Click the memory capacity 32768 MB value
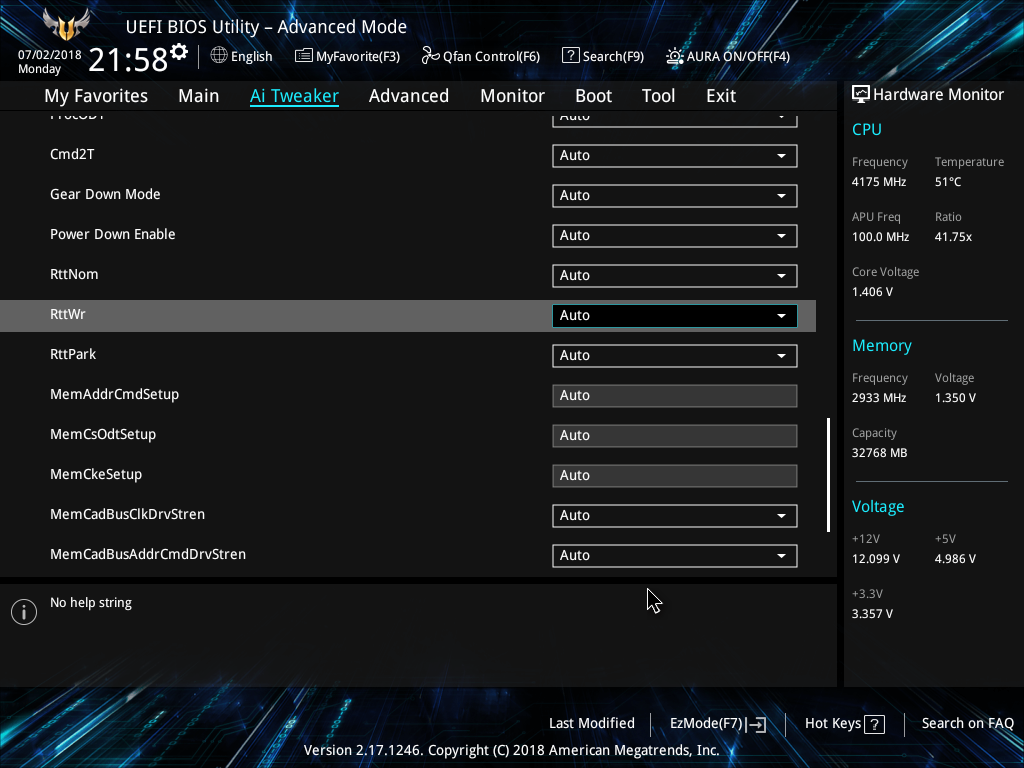This screenshot has width=1024, height=768. pyautogui.click(x=880, y=453)
